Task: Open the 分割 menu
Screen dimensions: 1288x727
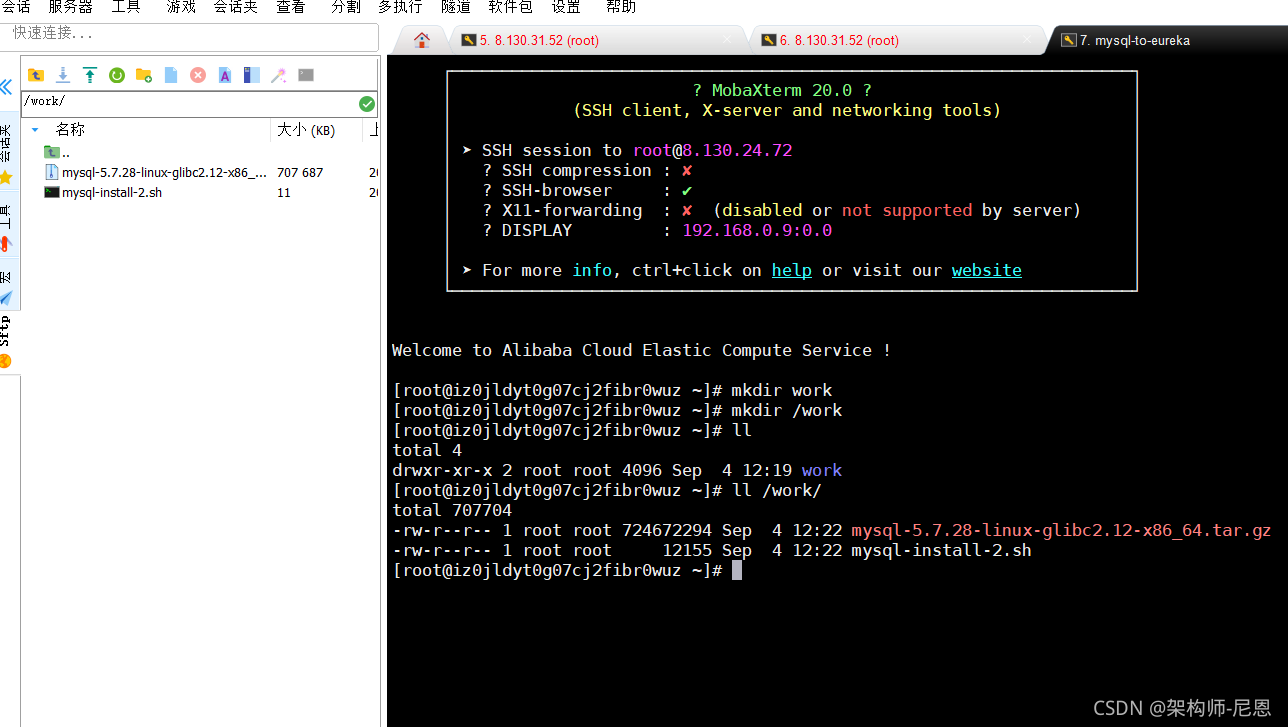Action: pos(345,7)
